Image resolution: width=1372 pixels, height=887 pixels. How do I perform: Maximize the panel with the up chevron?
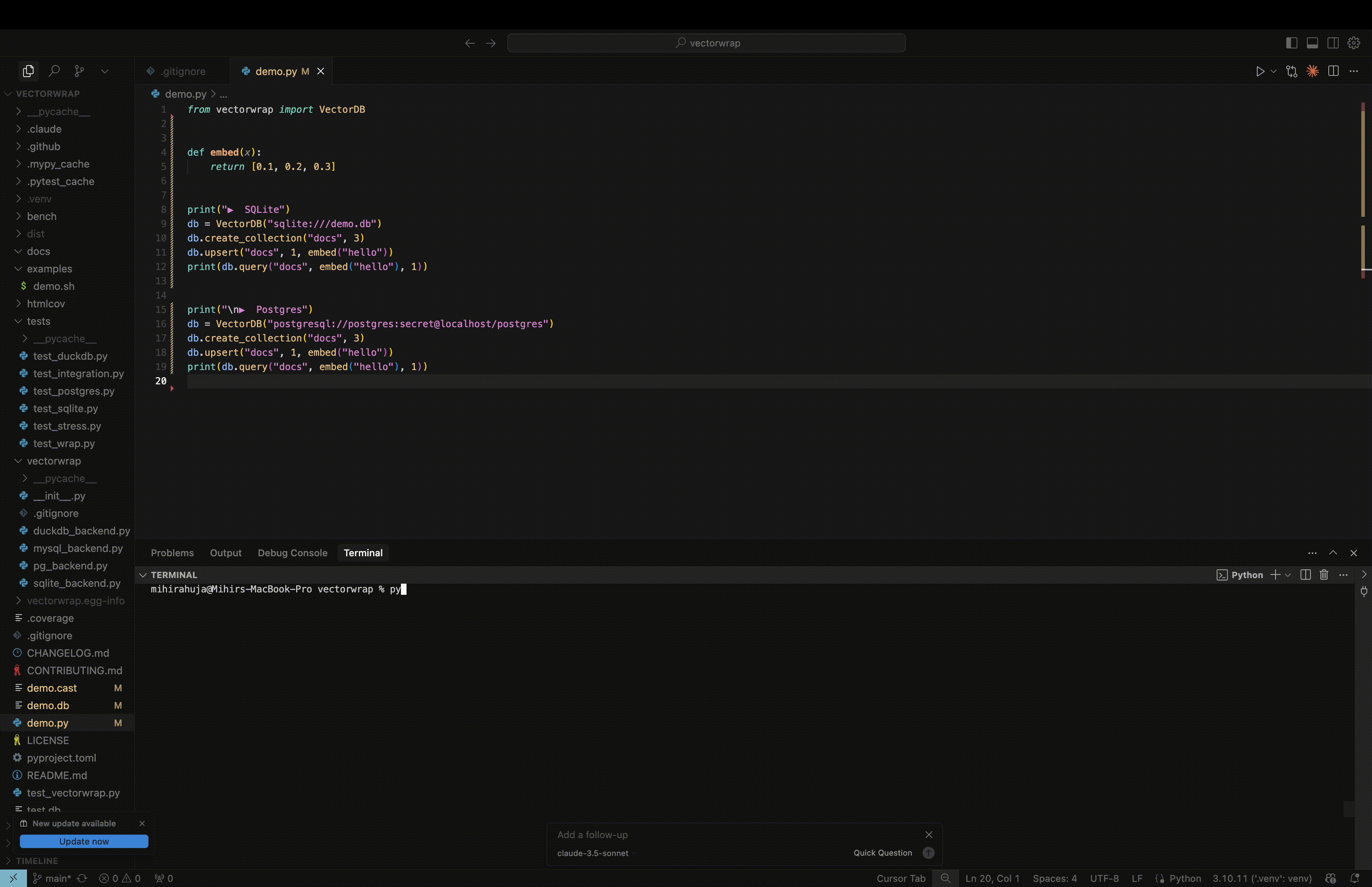coord(1333,553)
